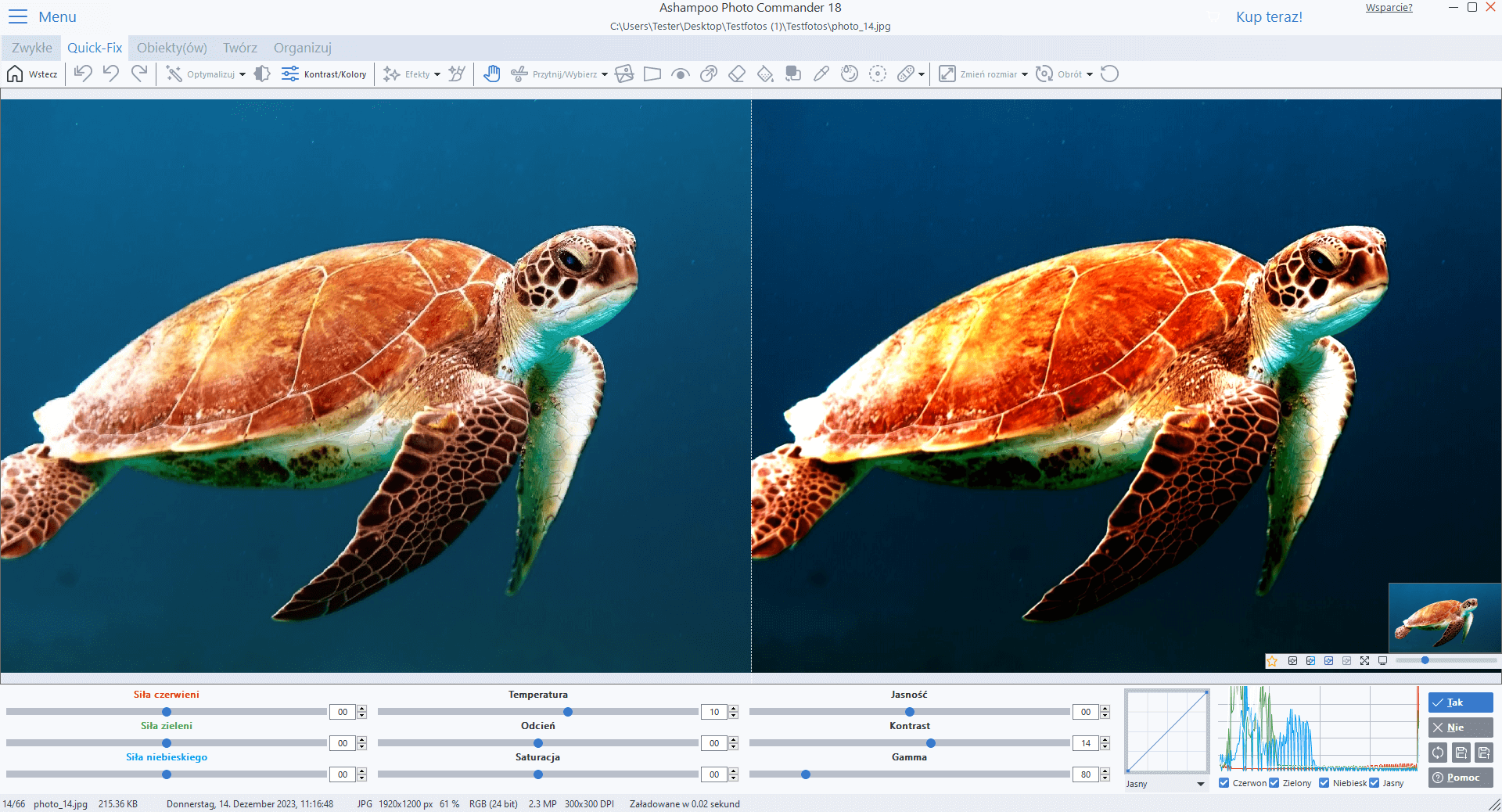
Task: Open help via the Pomoc button
Action: [1460, 778]
